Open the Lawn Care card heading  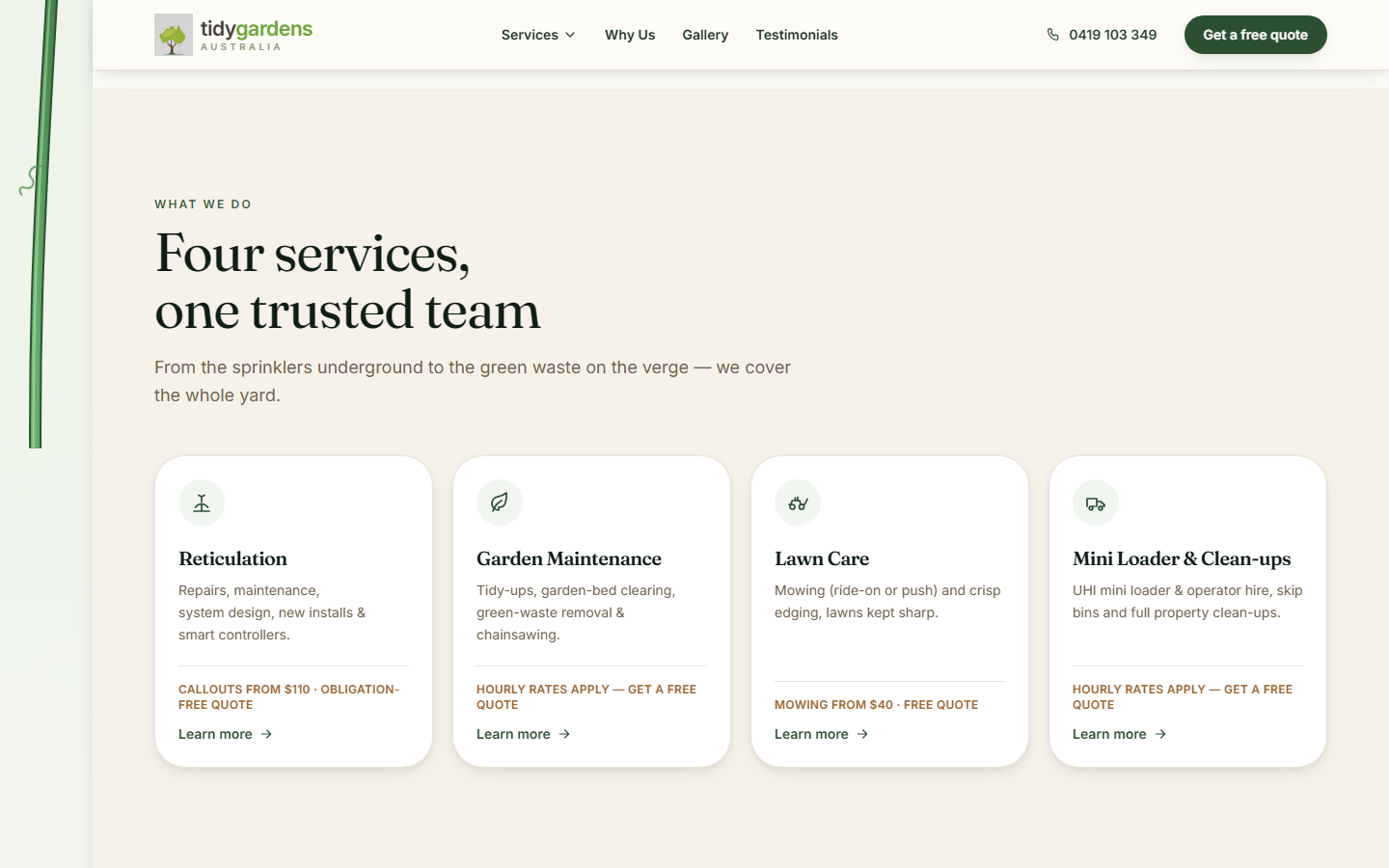(822, 558)
